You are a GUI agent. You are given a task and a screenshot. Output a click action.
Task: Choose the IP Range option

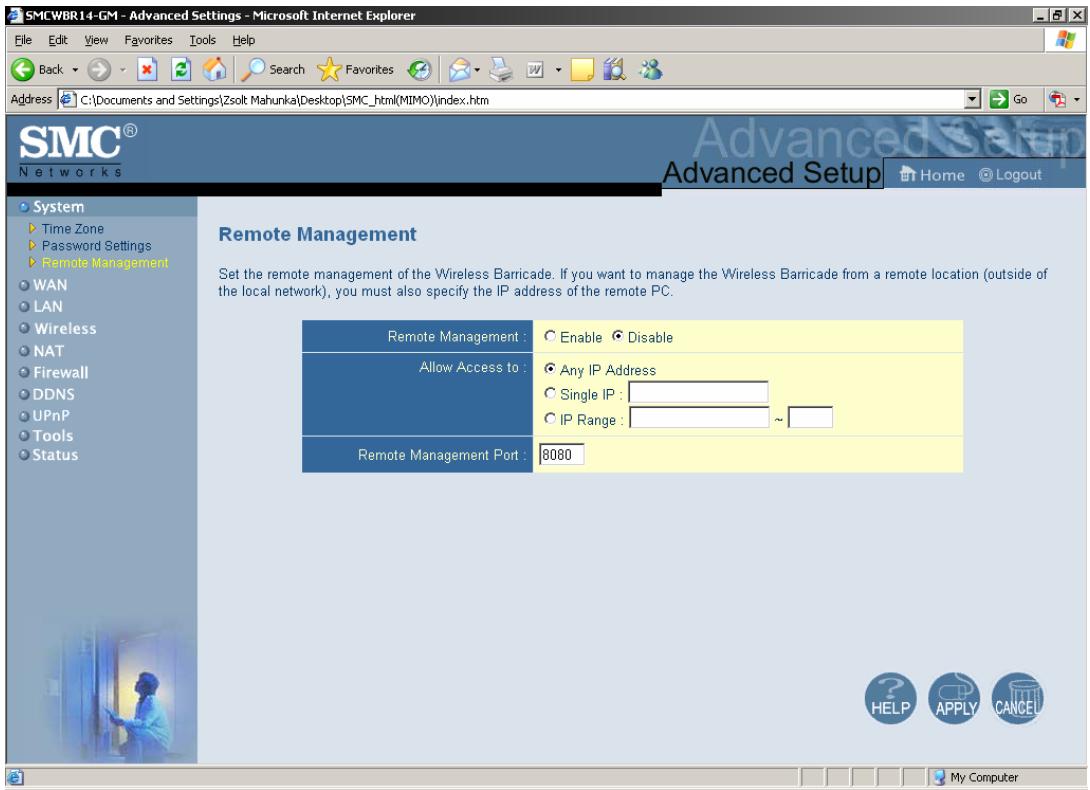pyautogui.click(x=550, y=419)
